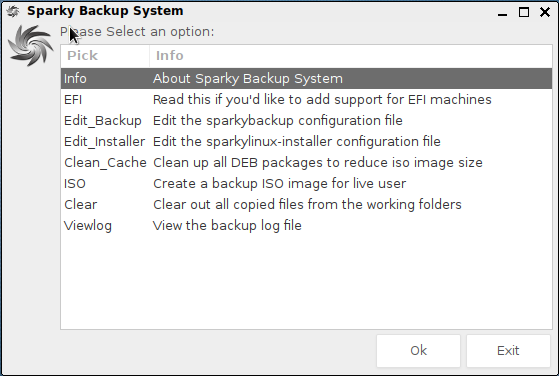Choose the Edit_Backup option

[306, 120]
